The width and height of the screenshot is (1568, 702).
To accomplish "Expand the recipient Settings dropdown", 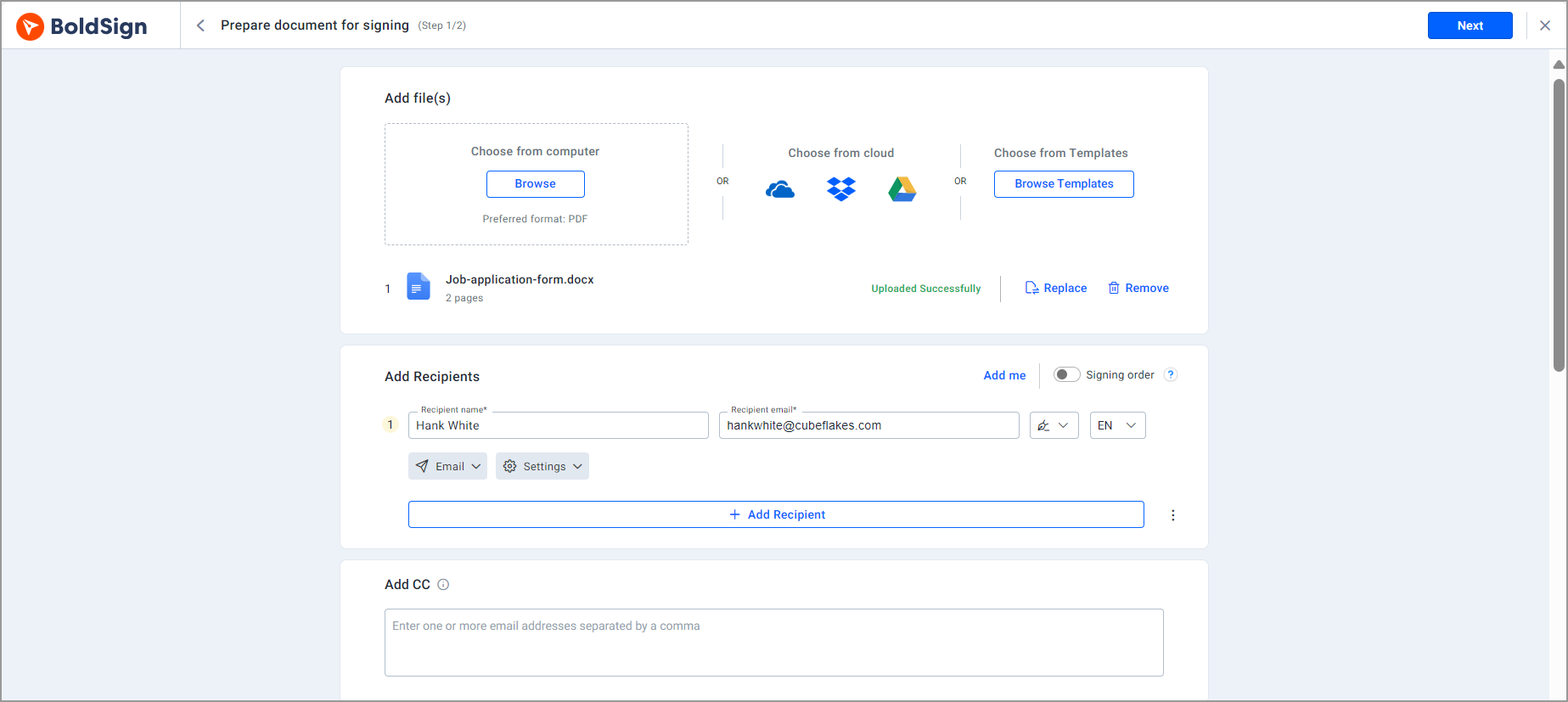I will click(x=542, y=466).
